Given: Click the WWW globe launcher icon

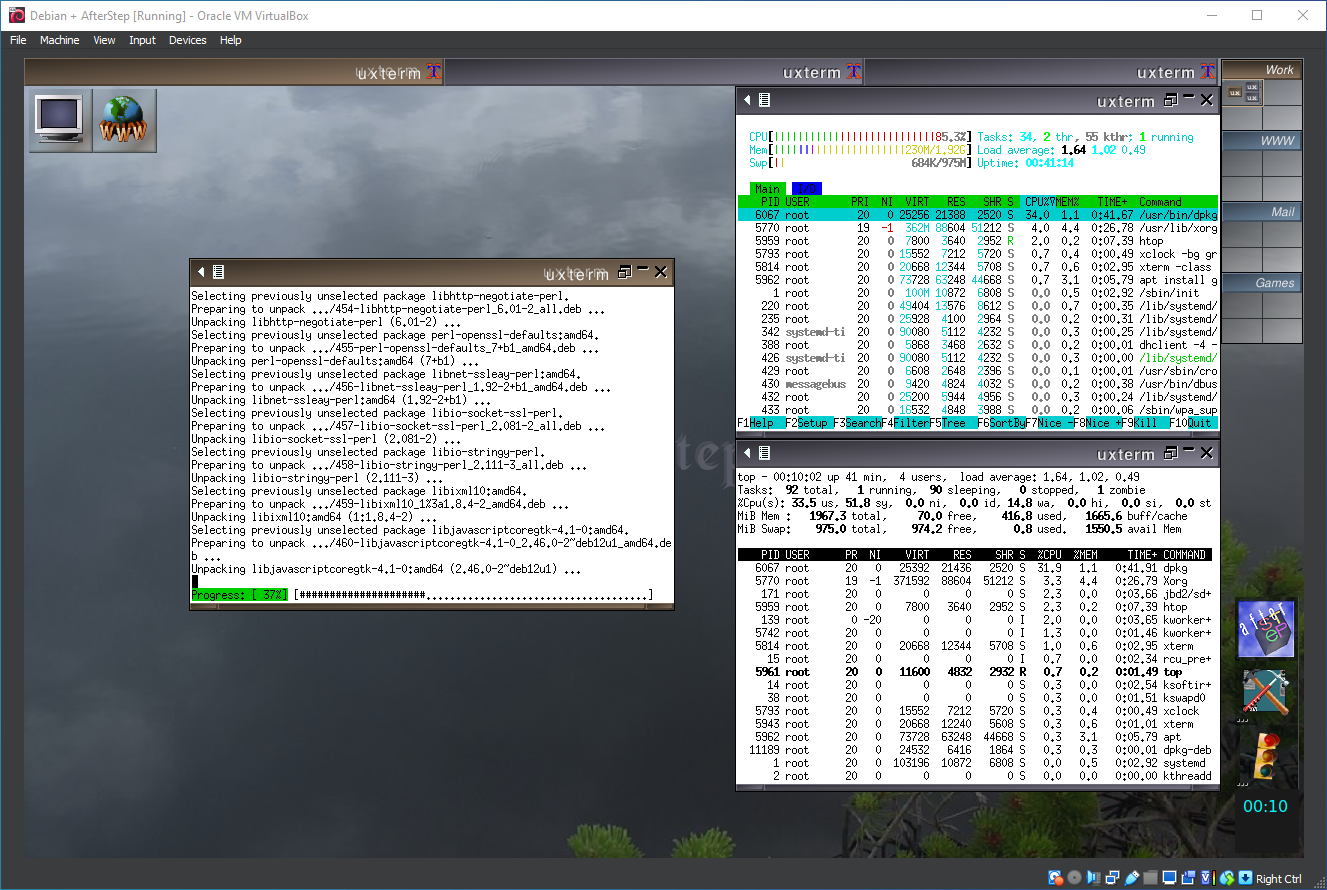Looking at the screenshot, I should [x=123, y=120].
